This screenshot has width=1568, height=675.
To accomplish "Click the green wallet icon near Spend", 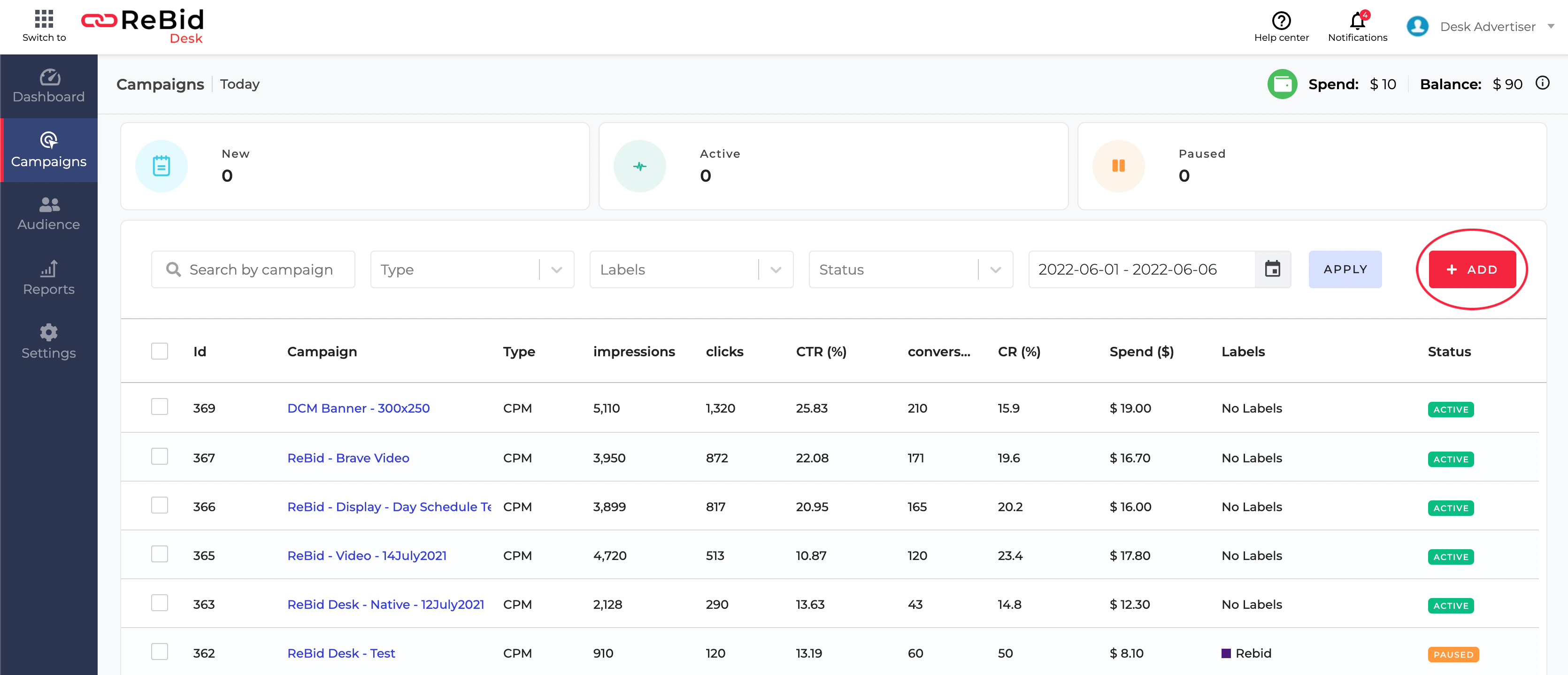I will [x=1282, y=84].
